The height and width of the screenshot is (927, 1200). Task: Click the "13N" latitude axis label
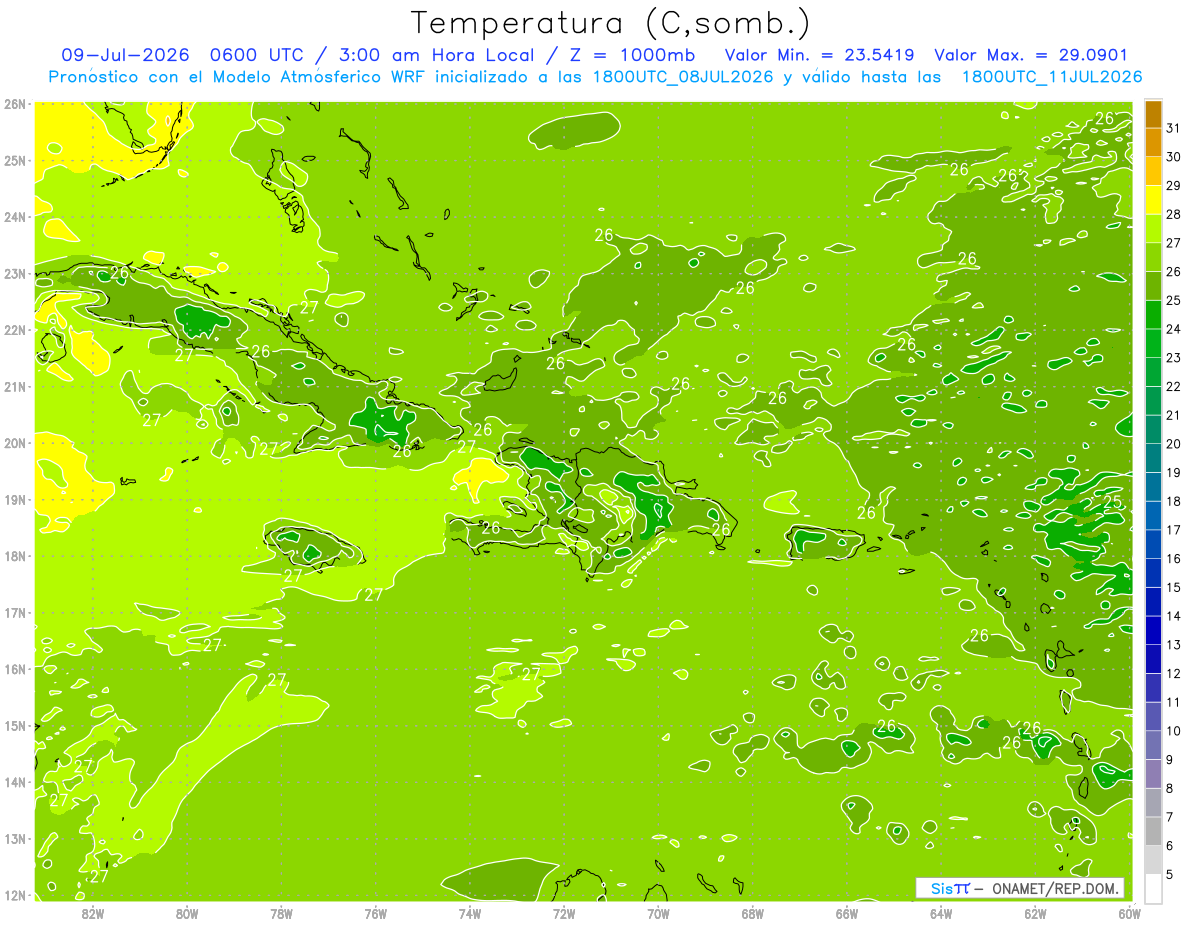coord(15,838)
